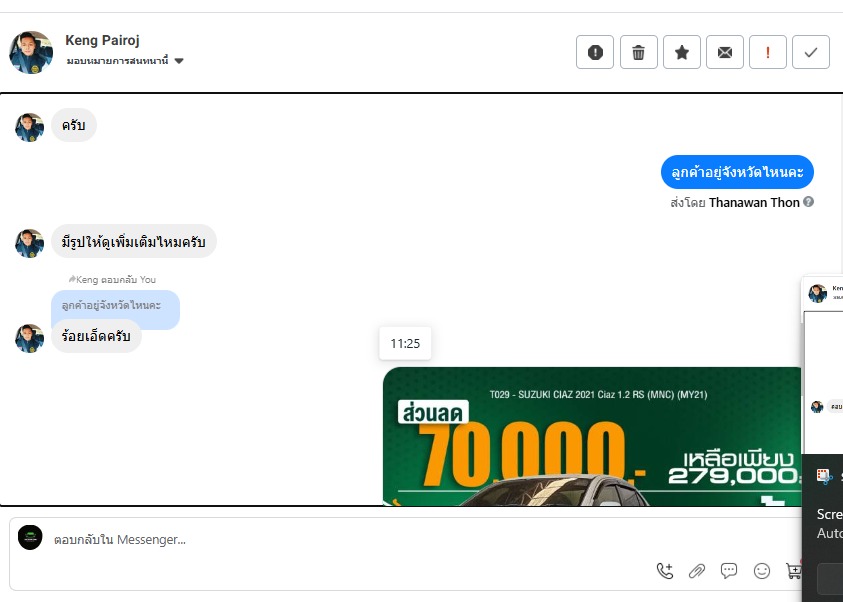
Task: Delete conversation with trash icon
Action: 639,52
